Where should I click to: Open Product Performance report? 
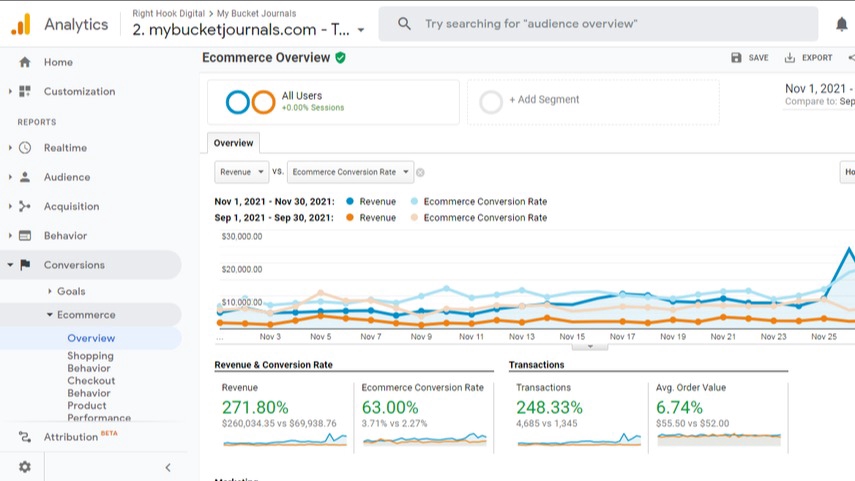pos(99,412)
